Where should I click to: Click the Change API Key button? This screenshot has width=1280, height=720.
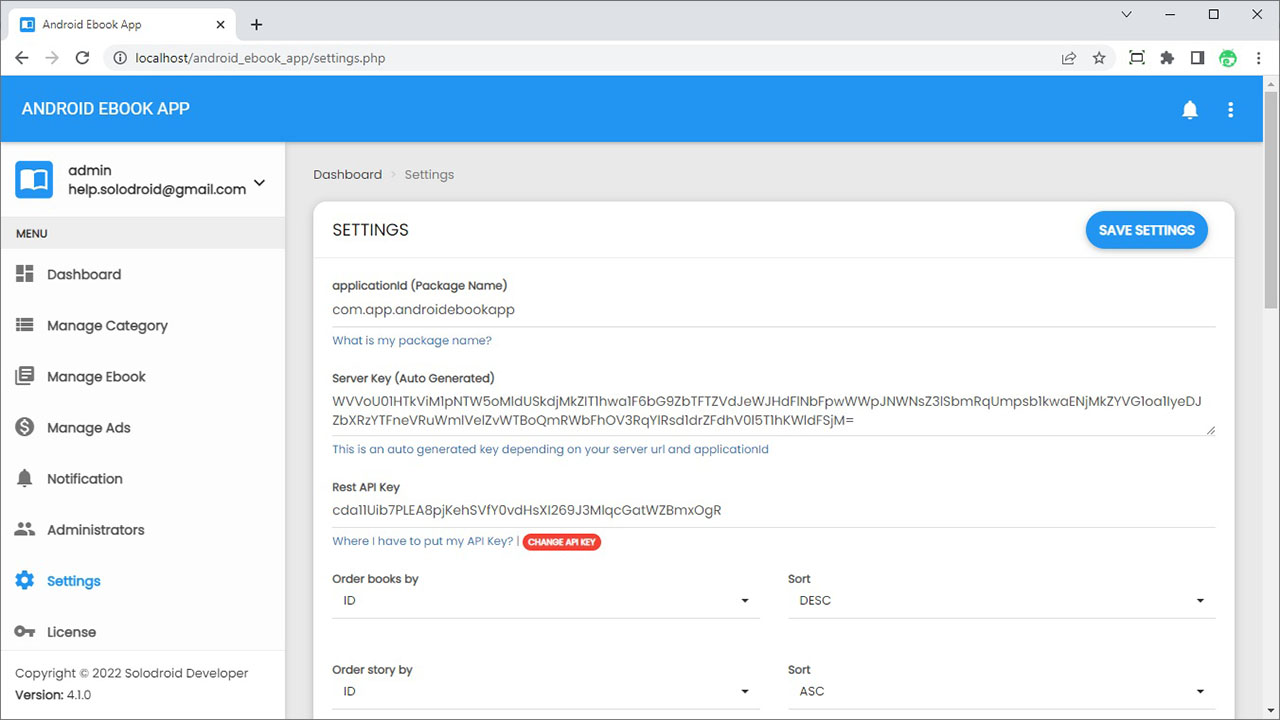[561, 542]
